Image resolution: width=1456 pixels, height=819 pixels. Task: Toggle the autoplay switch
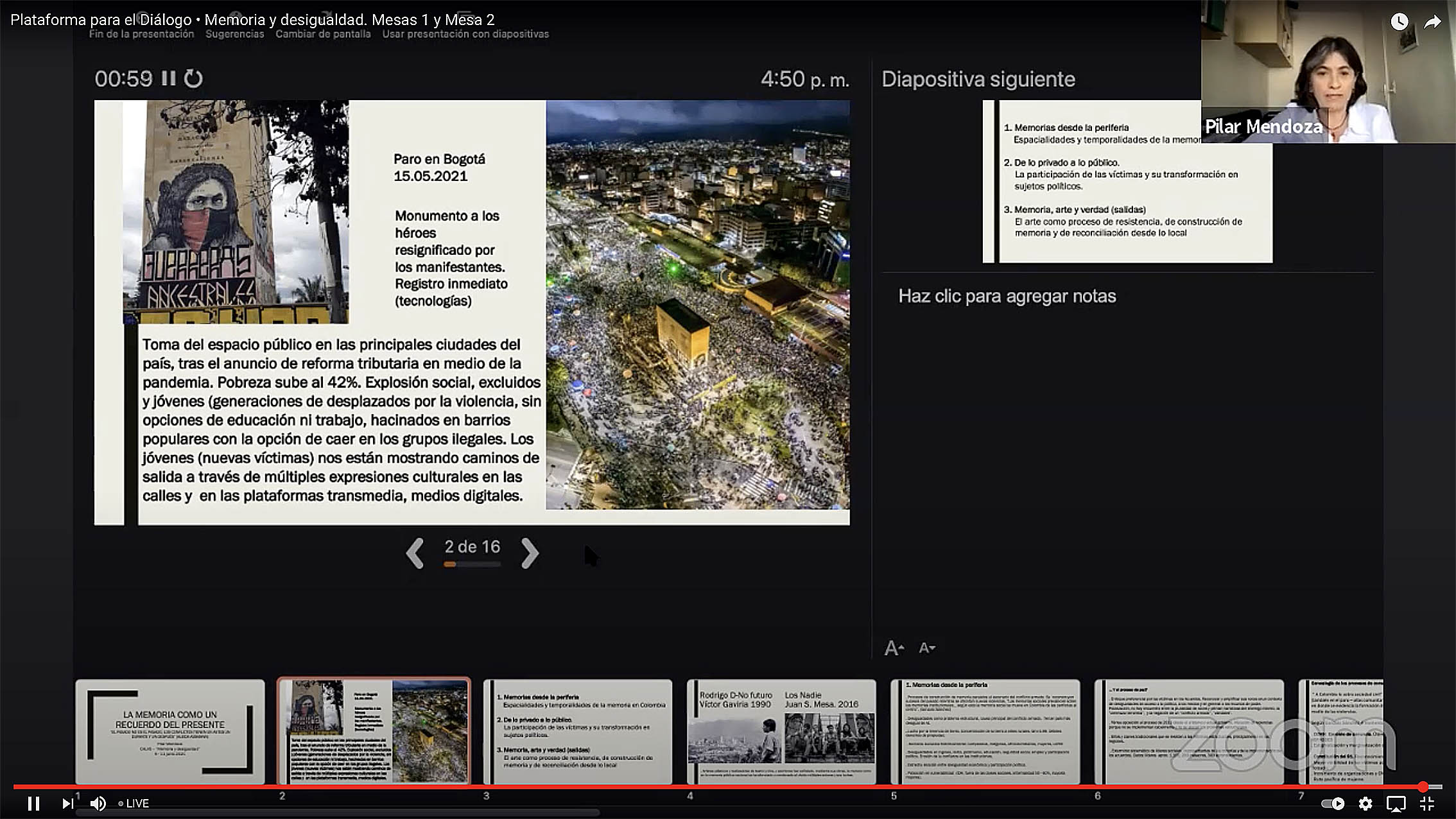1333,804
